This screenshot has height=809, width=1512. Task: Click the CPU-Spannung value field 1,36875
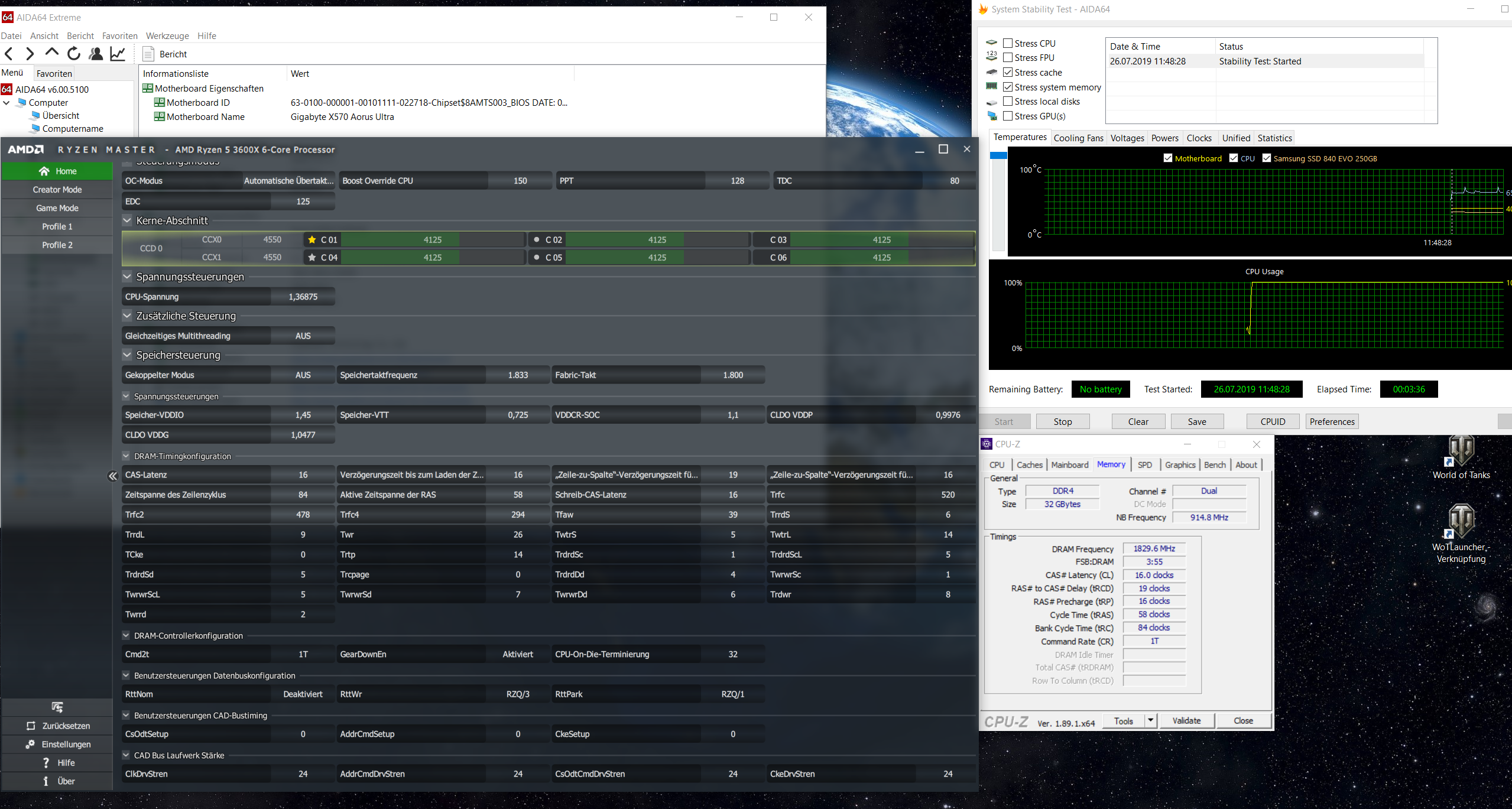[303, 297]
